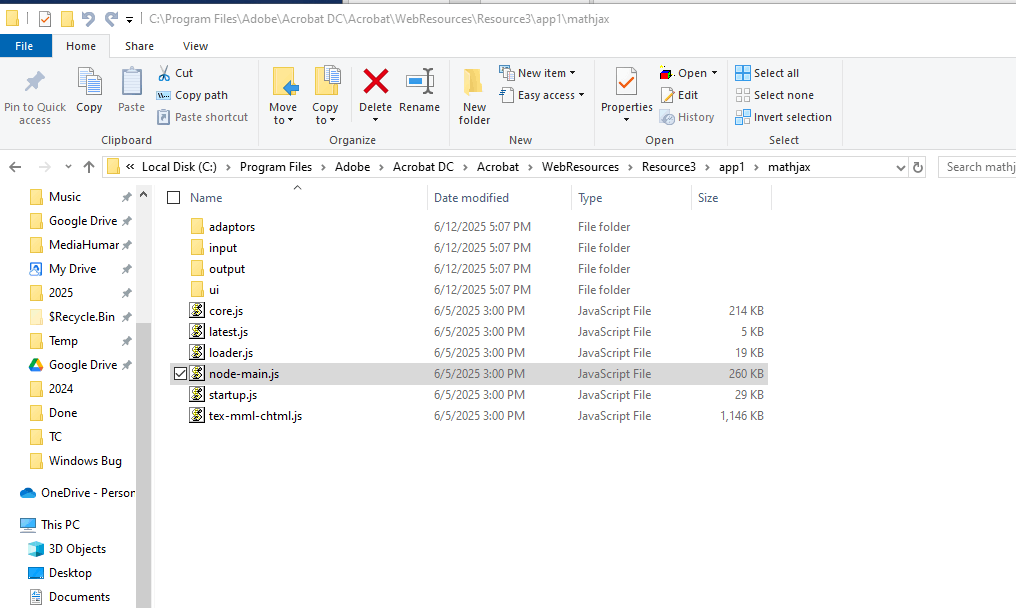Click the History icon
The width and height of the screenshot is (1016, 608).
tap(667, 117)
